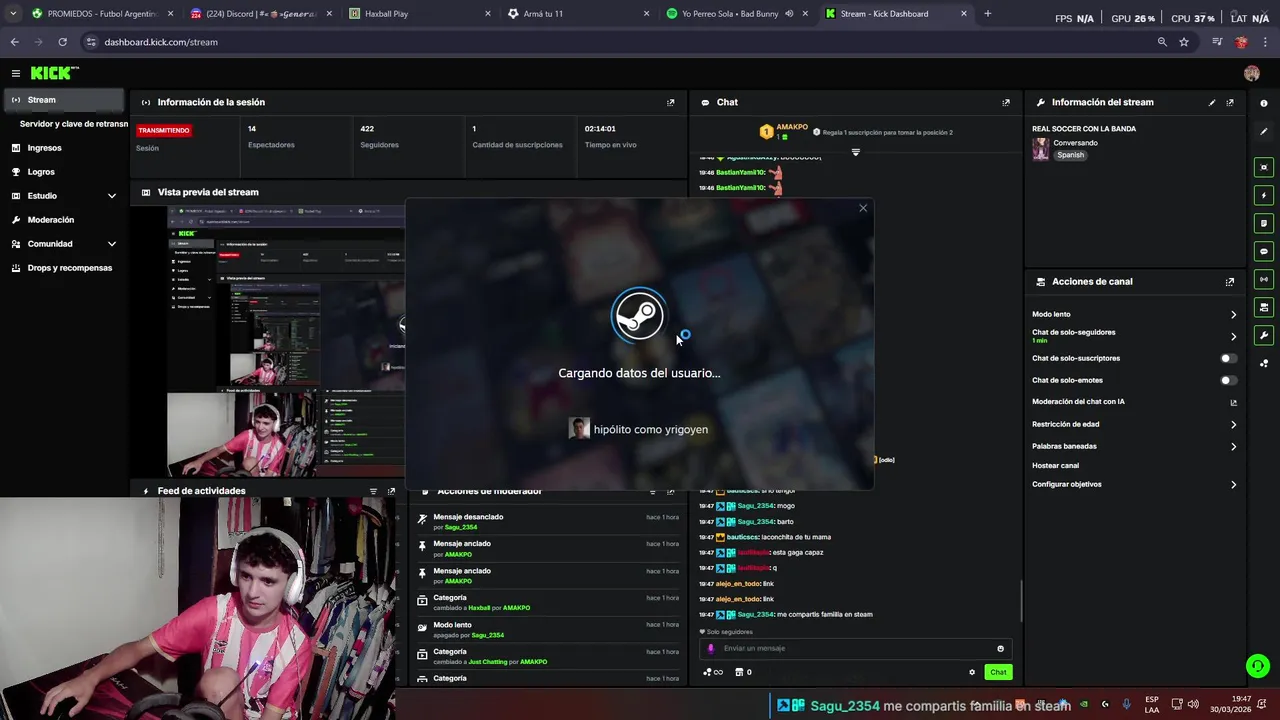Open Drops y recompensas in the sidebar

[x=64, y=268]
